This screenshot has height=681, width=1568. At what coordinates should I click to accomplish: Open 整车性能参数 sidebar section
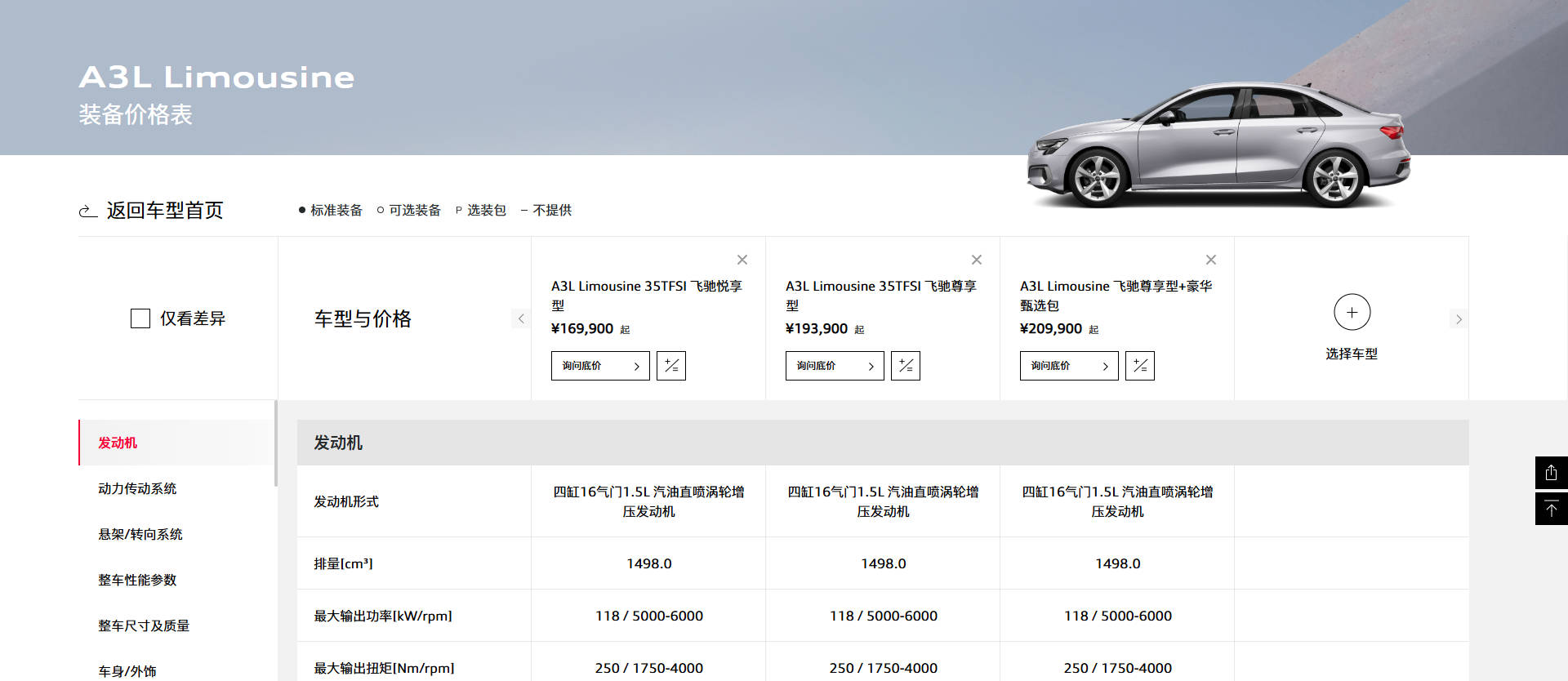point(137,580)
